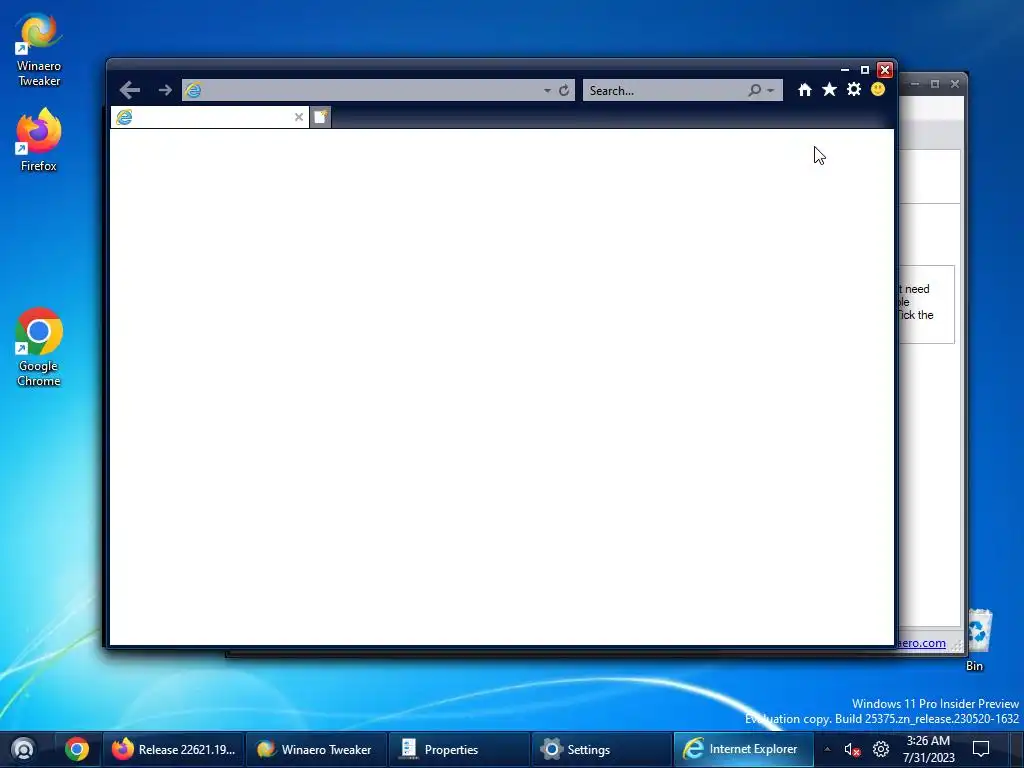Screen dimensions: 1024x768
Task: Minimize the Internet Explorer window
Action: 845,69
